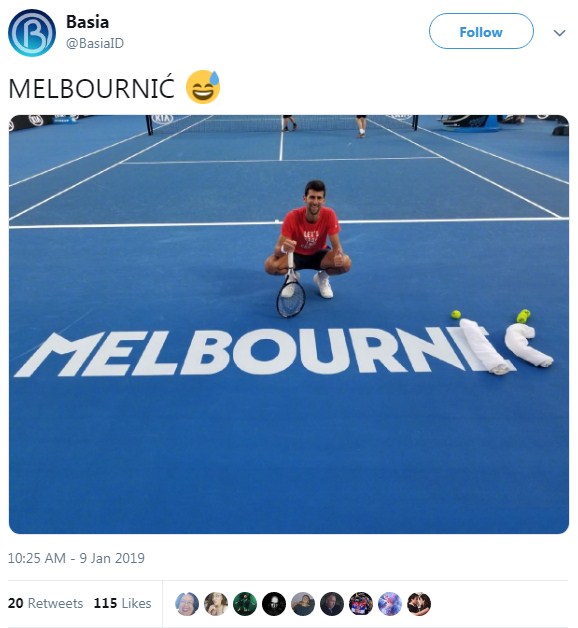Open the @BasiaID handle link

(95, 43)
